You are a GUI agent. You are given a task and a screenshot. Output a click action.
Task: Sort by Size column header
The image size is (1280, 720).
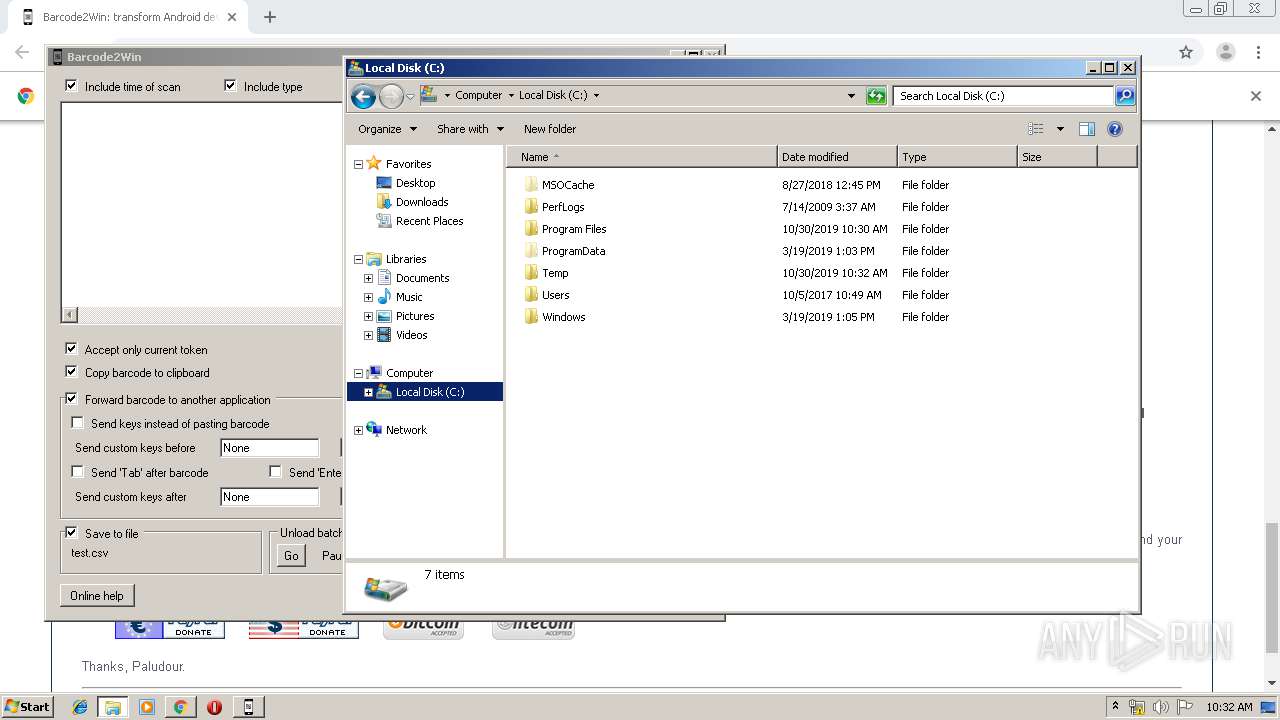(1057, 157)
